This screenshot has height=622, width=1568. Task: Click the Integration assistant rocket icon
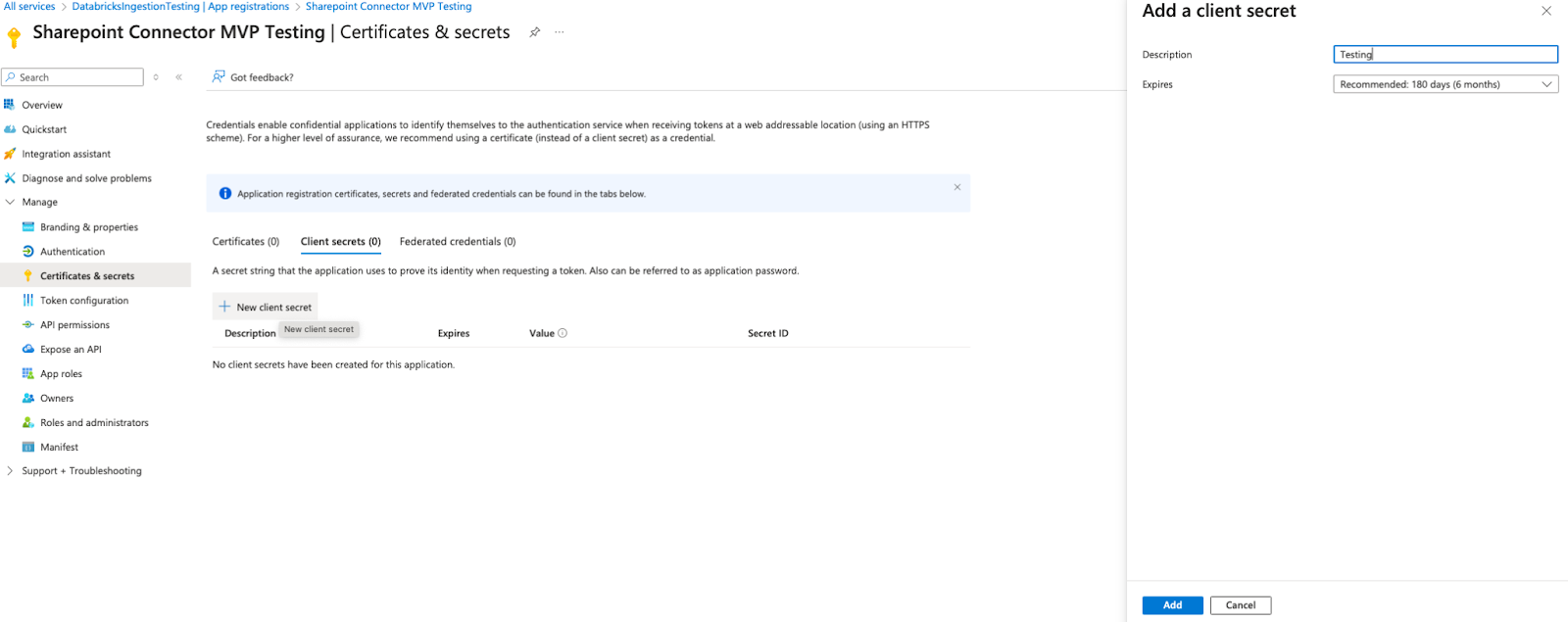point(10,154)
